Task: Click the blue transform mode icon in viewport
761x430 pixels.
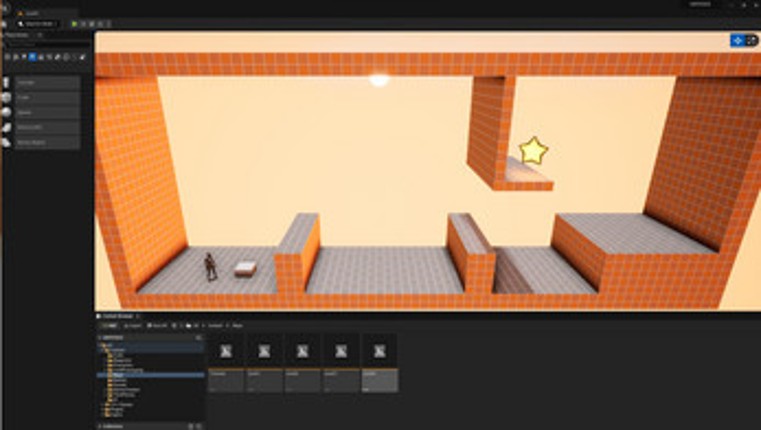Action: (737, 41)
